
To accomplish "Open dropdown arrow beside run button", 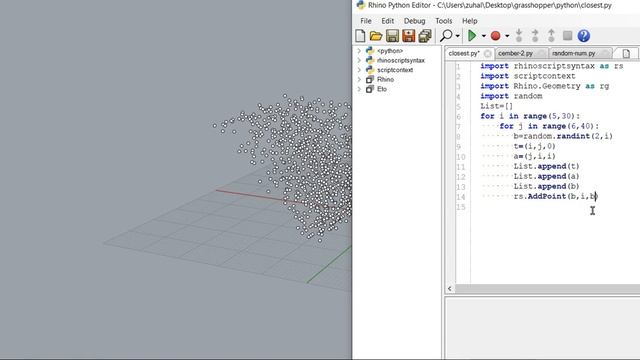I will 484,36.
